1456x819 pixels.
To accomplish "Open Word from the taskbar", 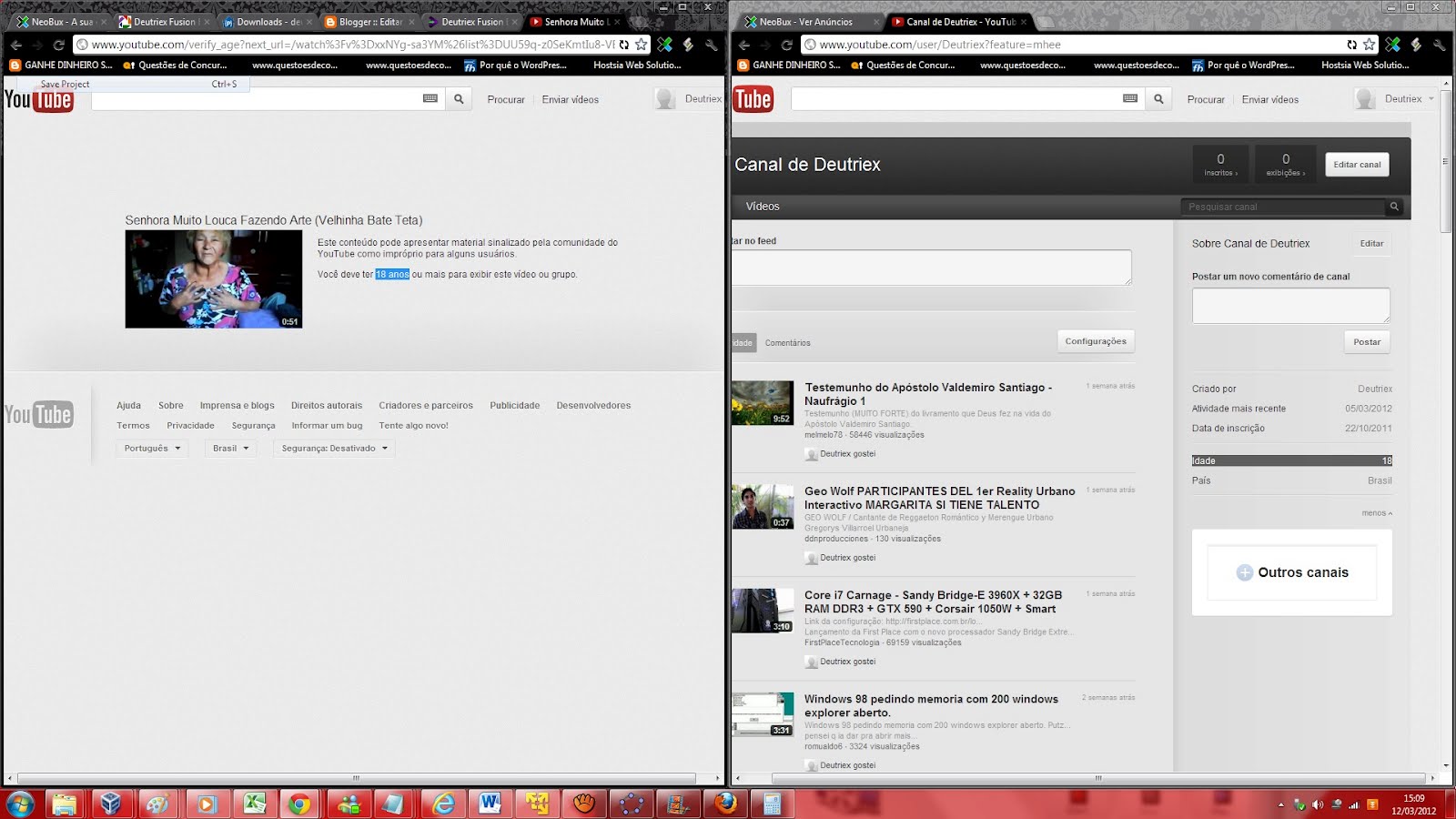I will [x=490, y=804].
